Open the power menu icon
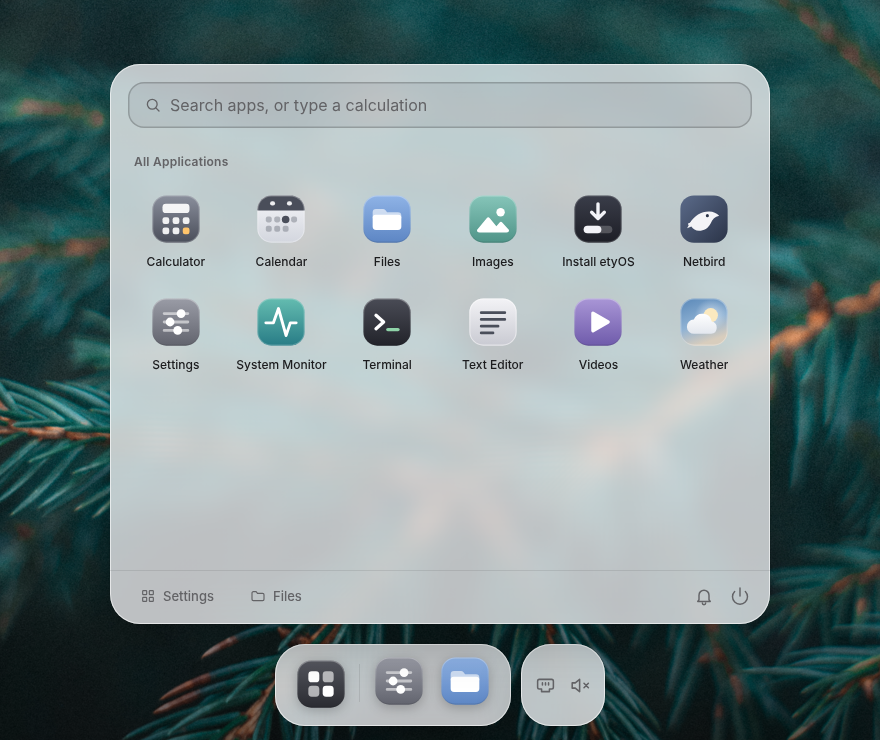Image resolution: width=880 pixels, height=740 pixels. coord(740,596)
